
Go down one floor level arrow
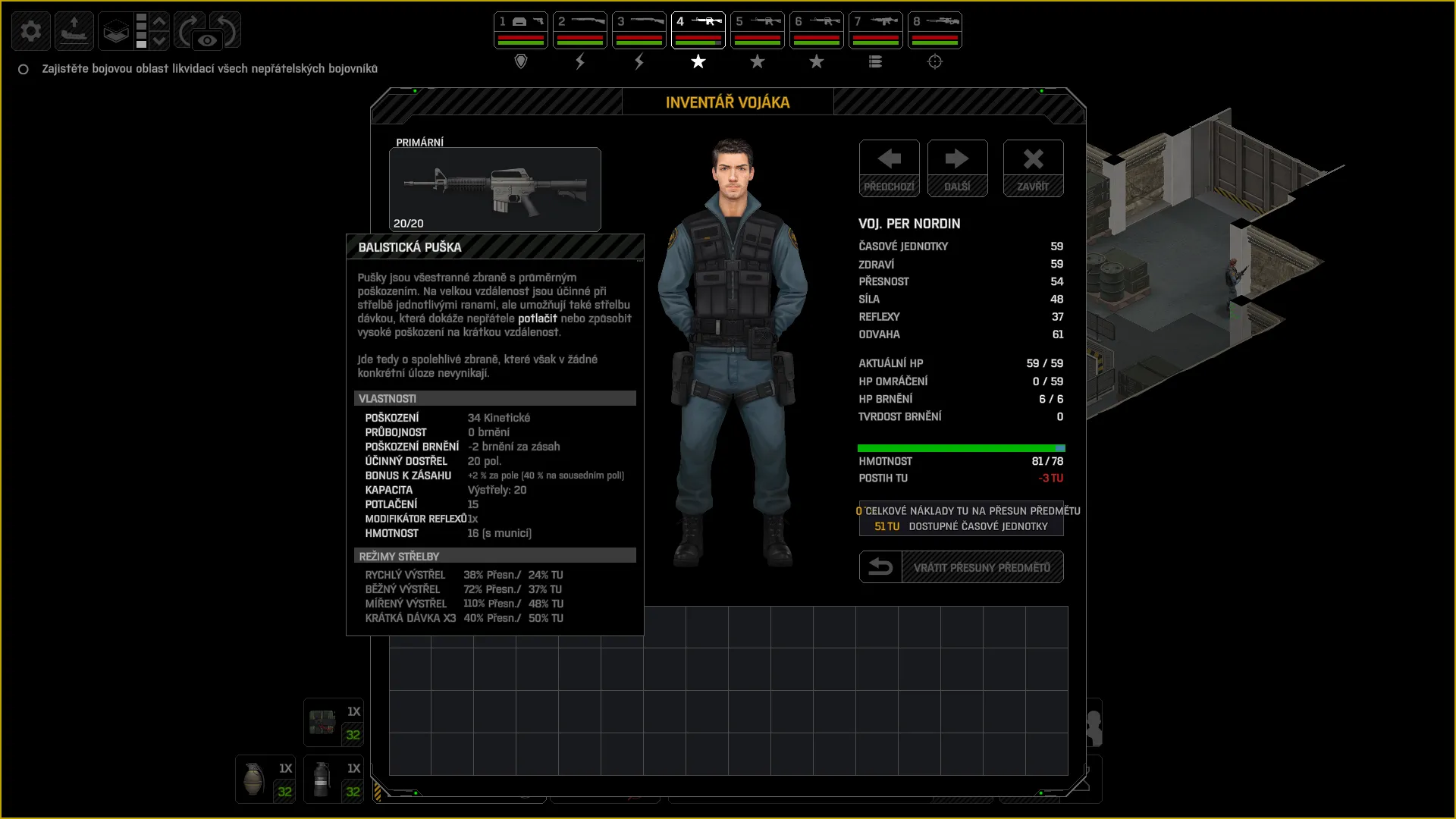[x=159, y=41]
